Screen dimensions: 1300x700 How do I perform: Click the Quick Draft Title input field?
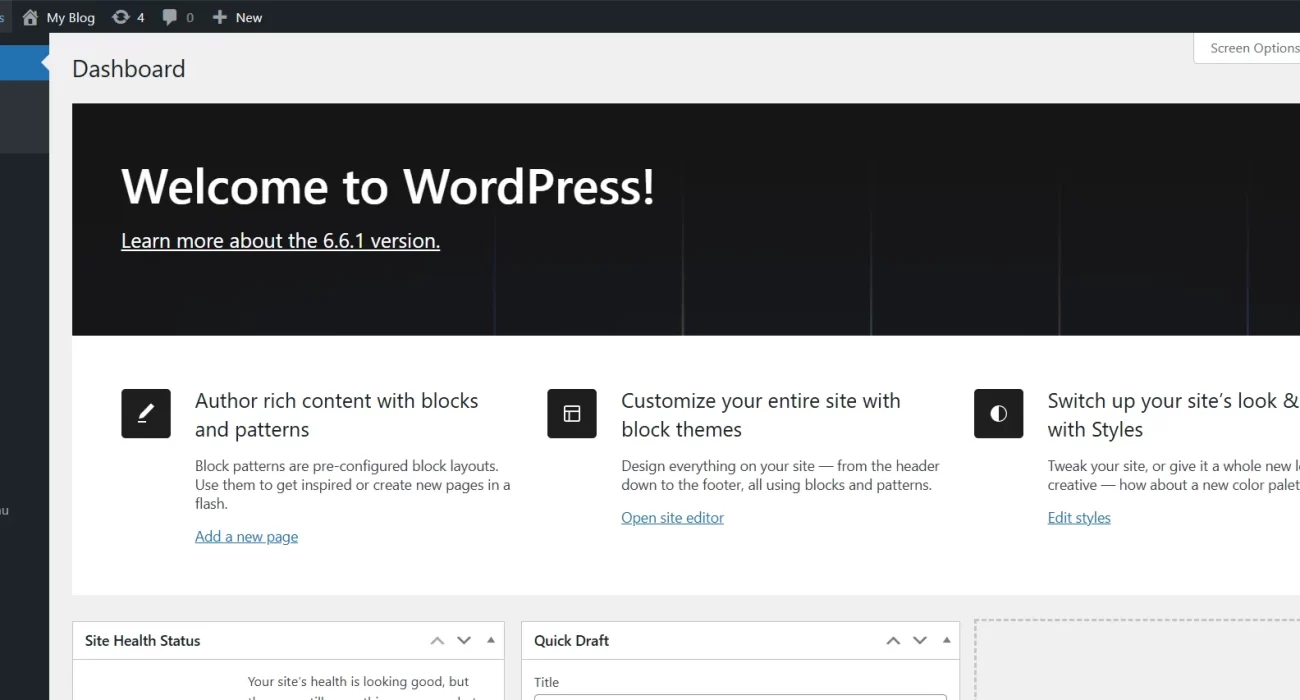(x=740, y=697)
